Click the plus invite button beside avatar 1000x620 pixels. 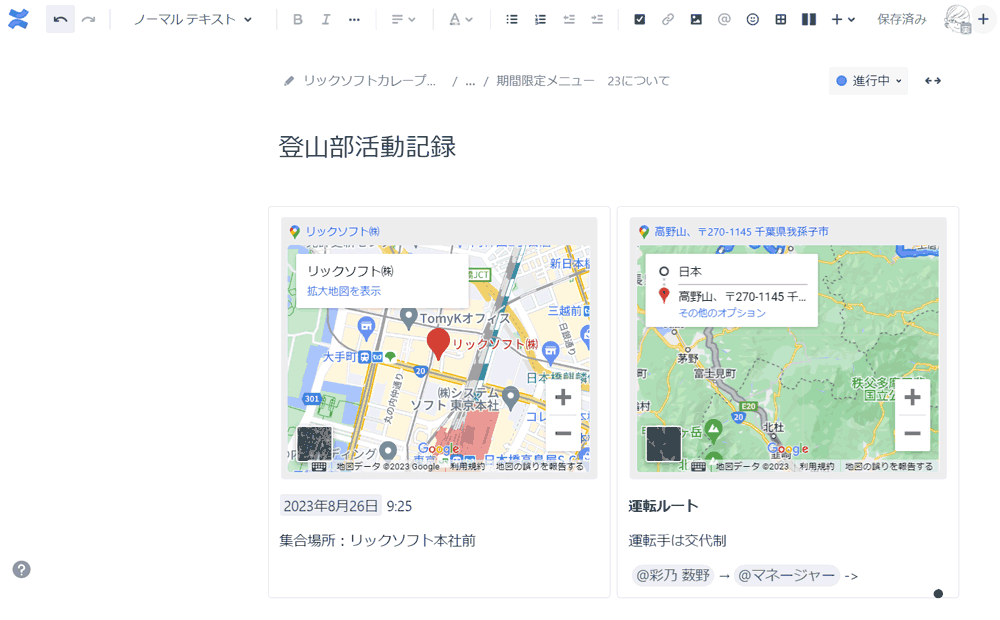point(983,20)
